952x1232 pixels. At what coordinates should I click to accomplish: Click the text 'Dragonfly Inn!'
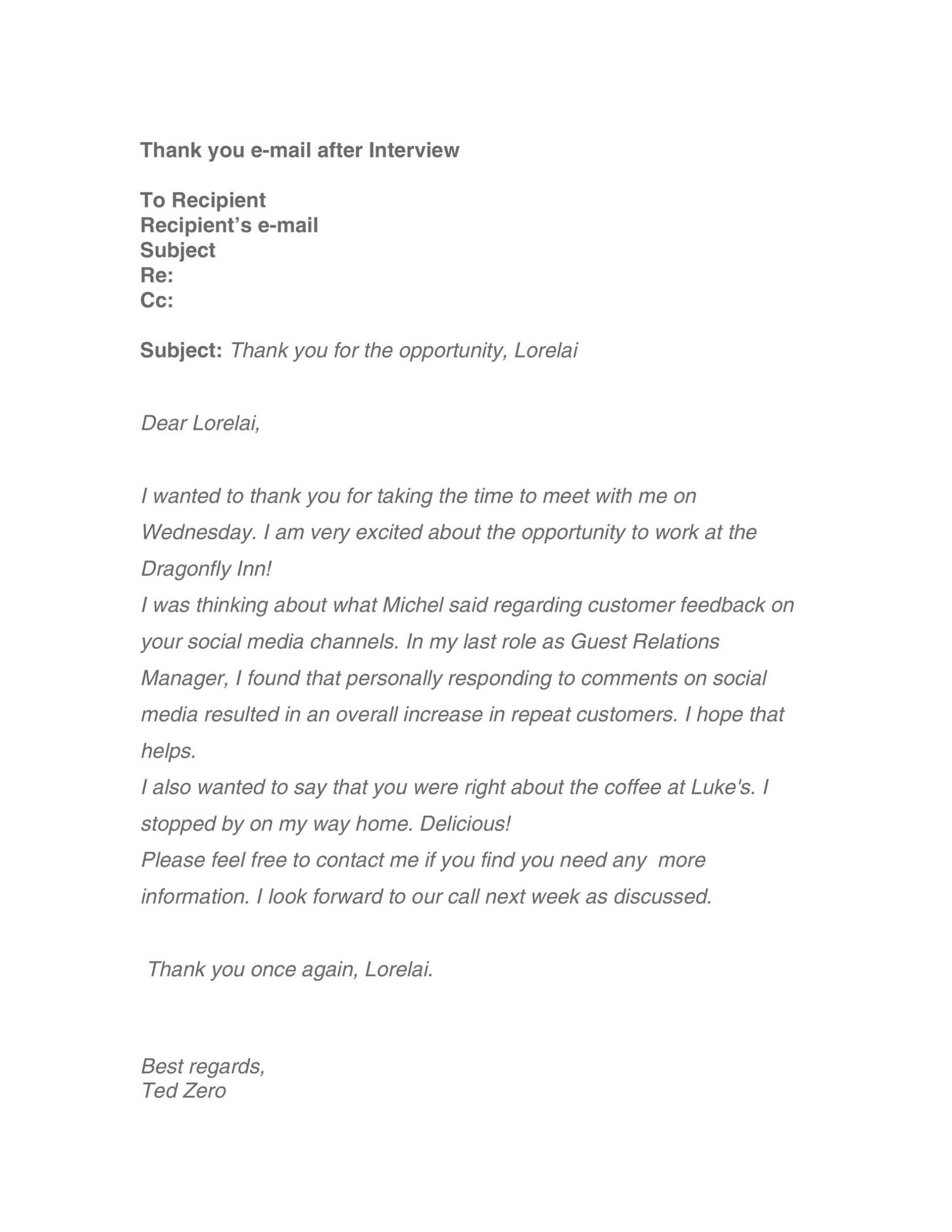(x=206, y=568)
